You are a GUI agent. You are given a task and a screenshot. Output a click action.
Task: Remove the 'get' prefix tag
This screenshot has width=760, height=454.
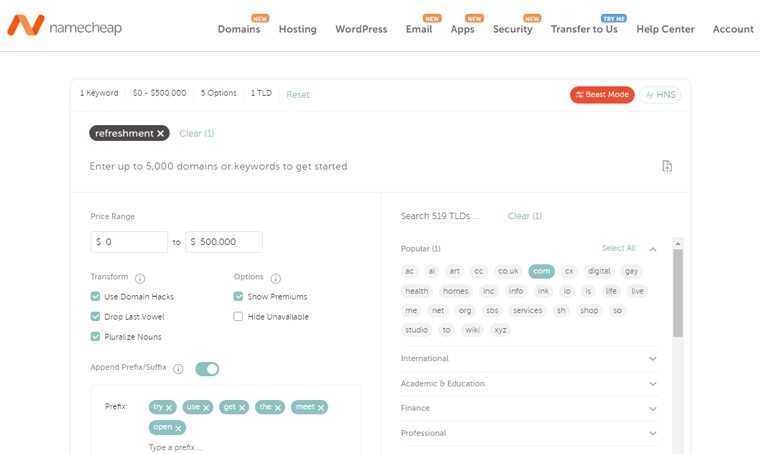click(242, 408)
